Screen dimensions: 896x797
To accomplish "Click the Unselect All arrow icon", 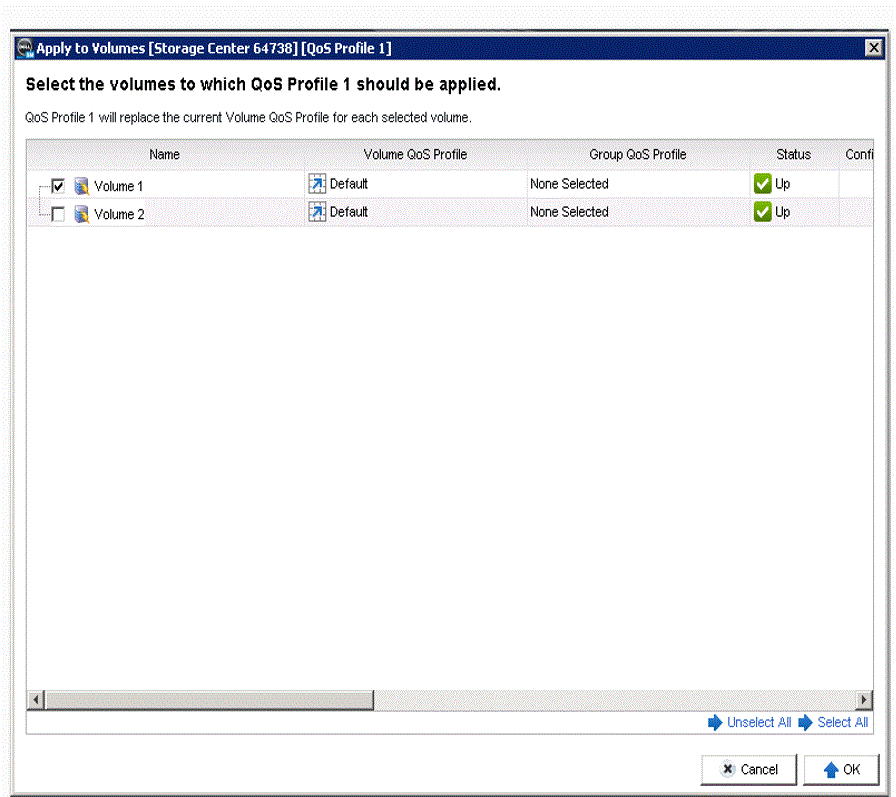I will click(715, 722).
